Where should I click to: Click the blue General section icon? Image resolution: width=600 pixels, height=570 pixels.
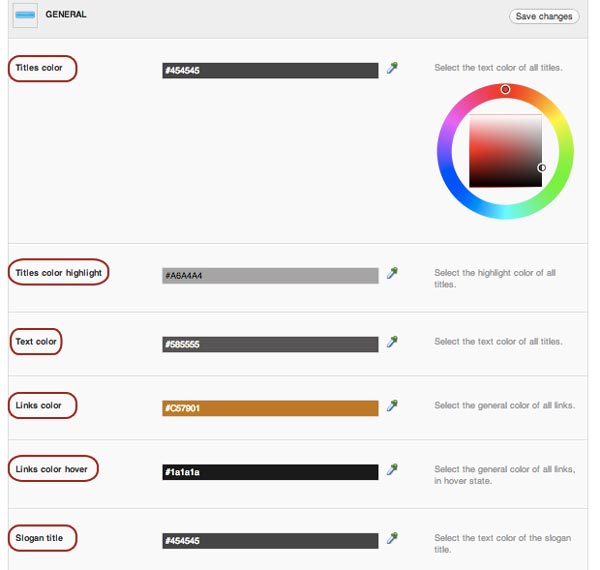[25, 15]
